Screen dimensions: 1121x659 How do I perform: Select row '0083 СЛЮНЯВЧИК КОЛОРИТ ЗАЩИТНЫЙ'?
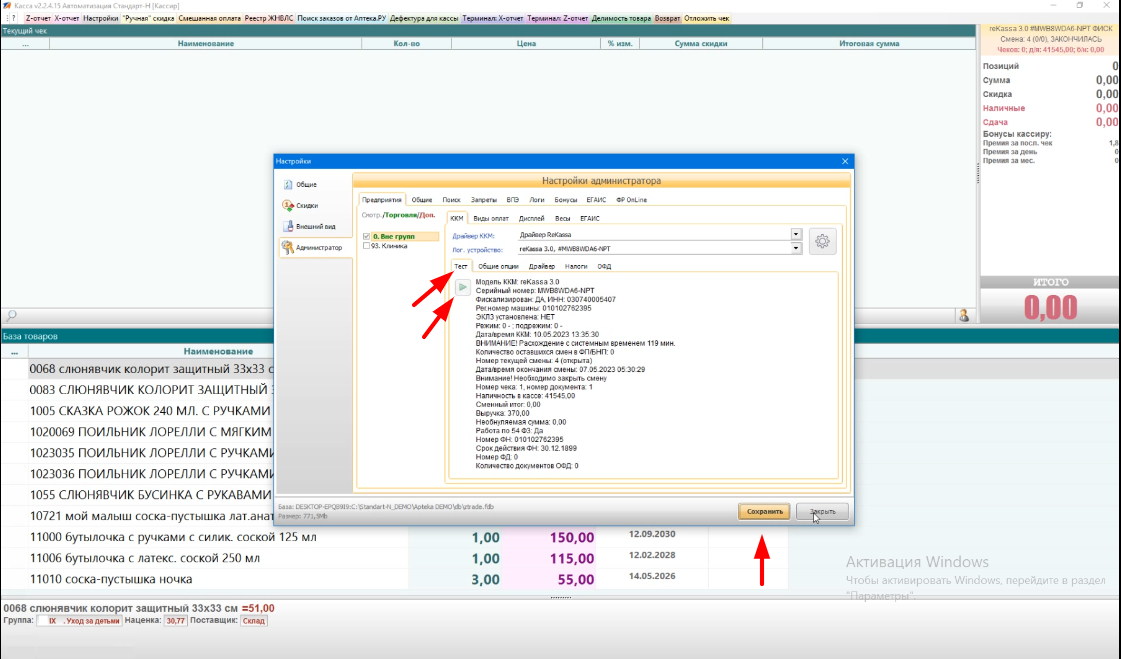[x=149, y=390]
